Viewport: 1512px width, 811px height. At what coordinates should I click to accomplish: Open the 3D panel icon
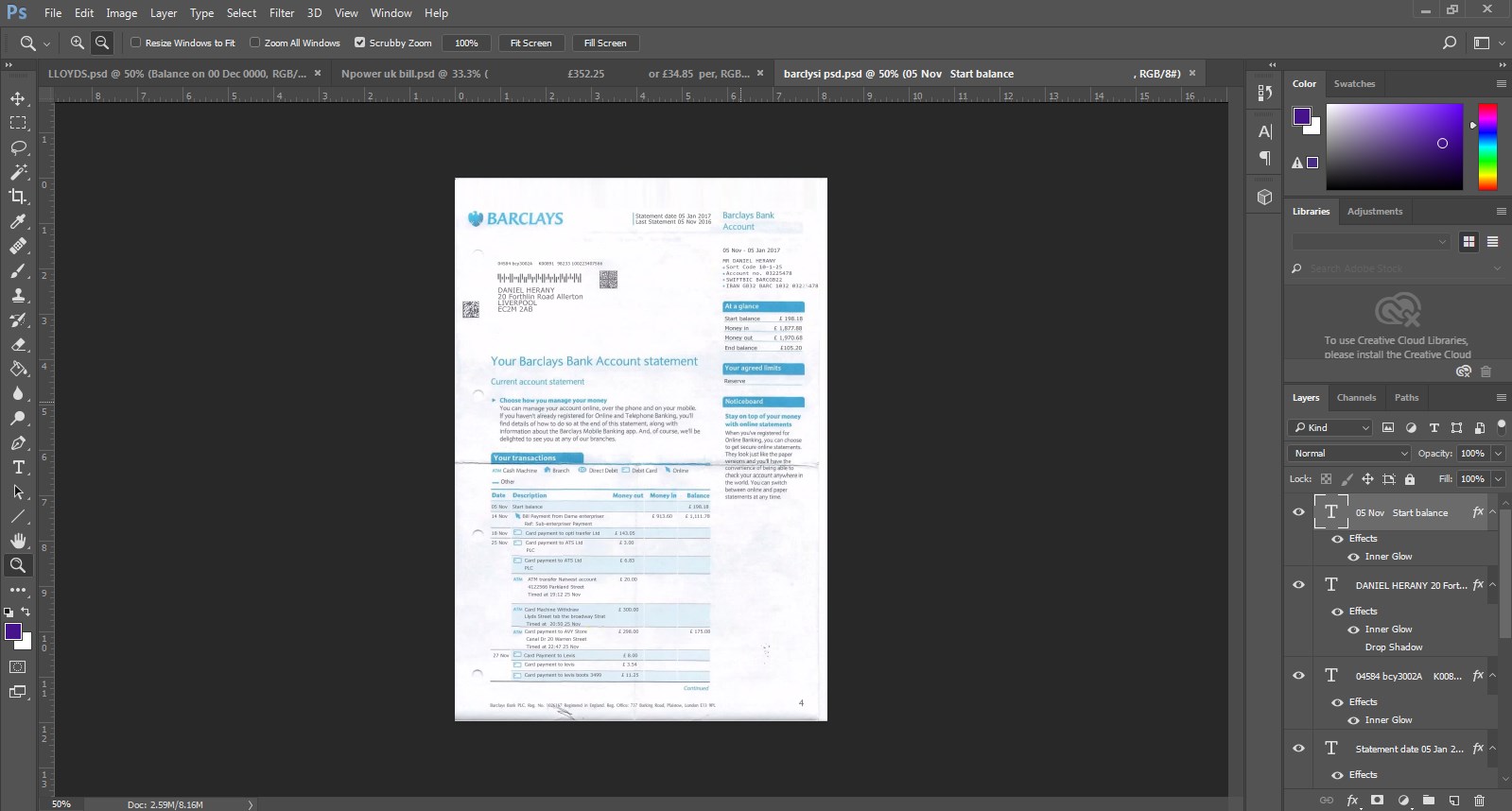pyautogui.click(x=1265, y=198)
